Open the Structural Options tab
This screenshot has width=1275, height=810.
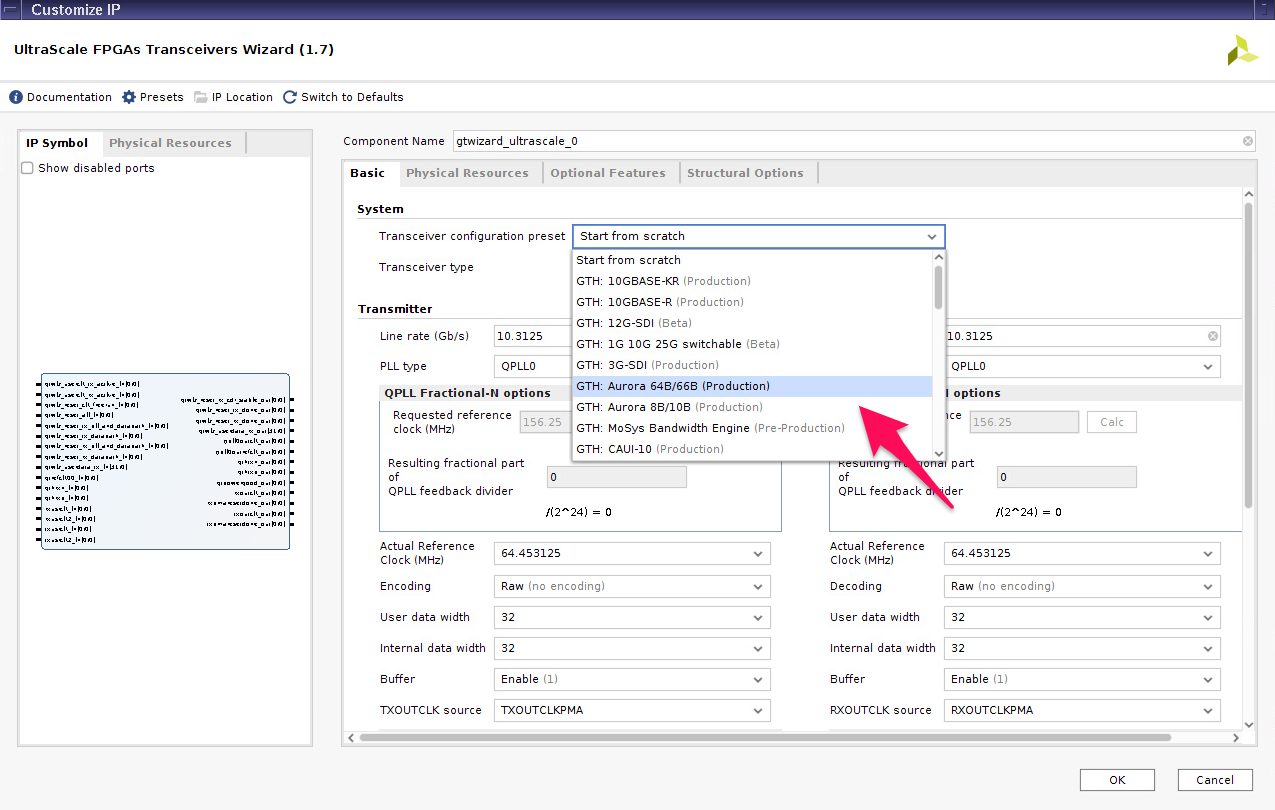coord(745,173)
